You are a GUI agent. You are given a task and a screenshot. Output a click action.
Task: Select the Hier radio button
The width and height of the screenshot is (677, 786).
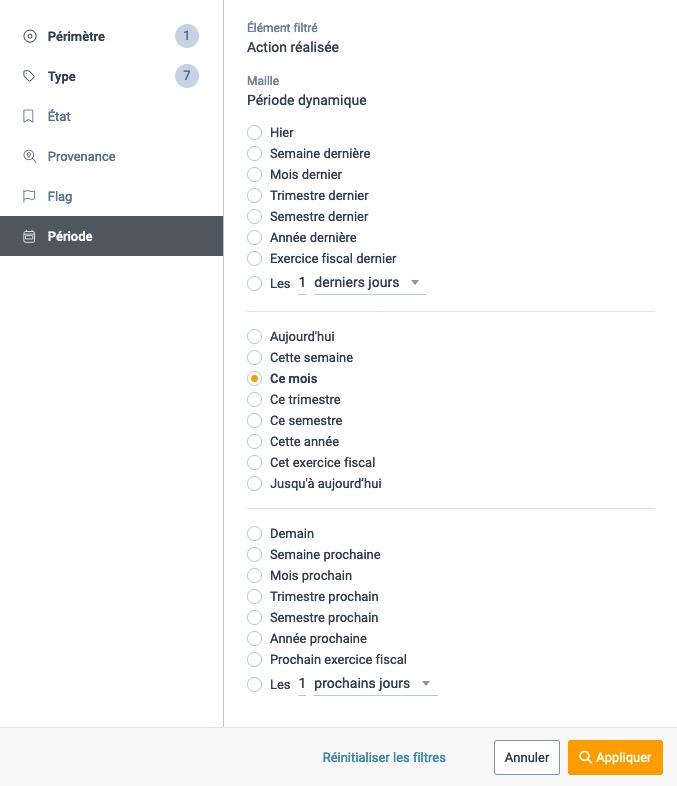(255, 132)
